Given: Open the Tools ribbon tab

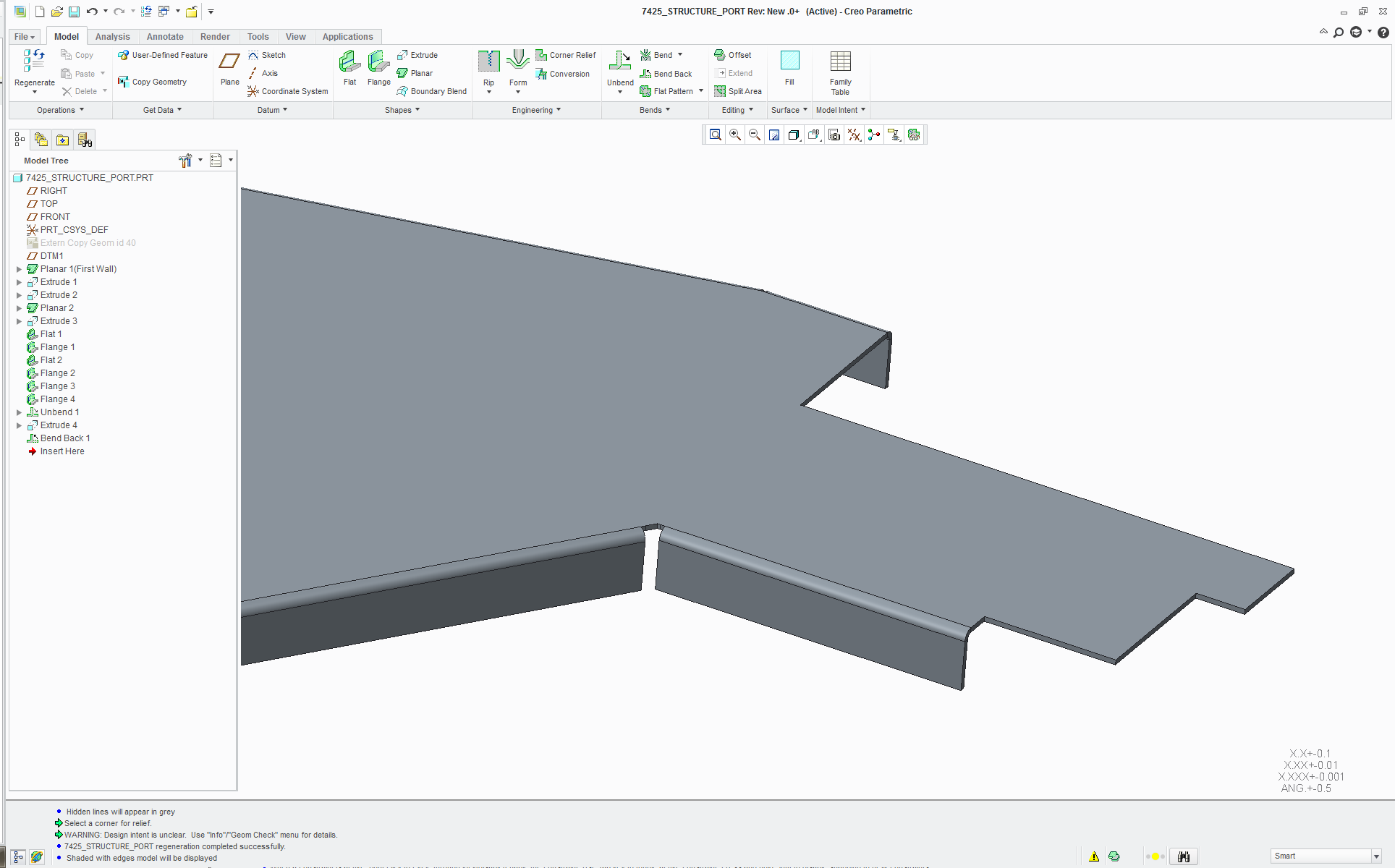Looking at the screenshot, I should 258,37.
